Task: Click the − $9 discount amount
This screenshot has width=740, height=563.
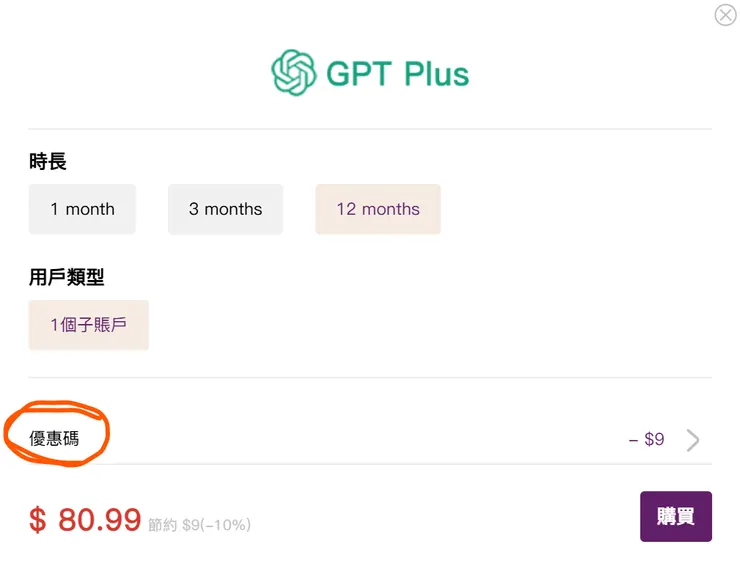Action: click(646, 439)
